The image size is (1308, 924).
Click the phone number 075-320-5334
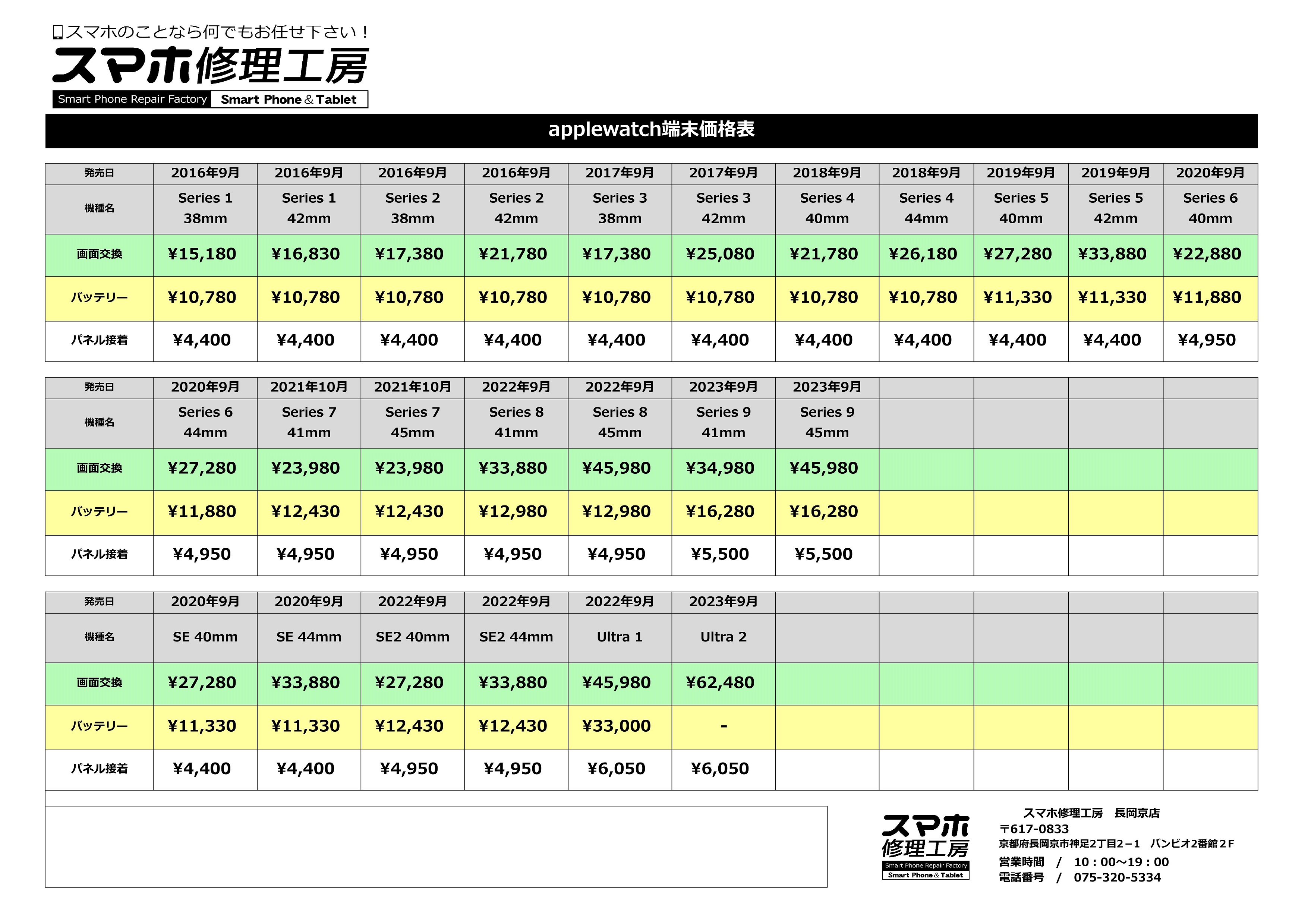click(1117, 878)
